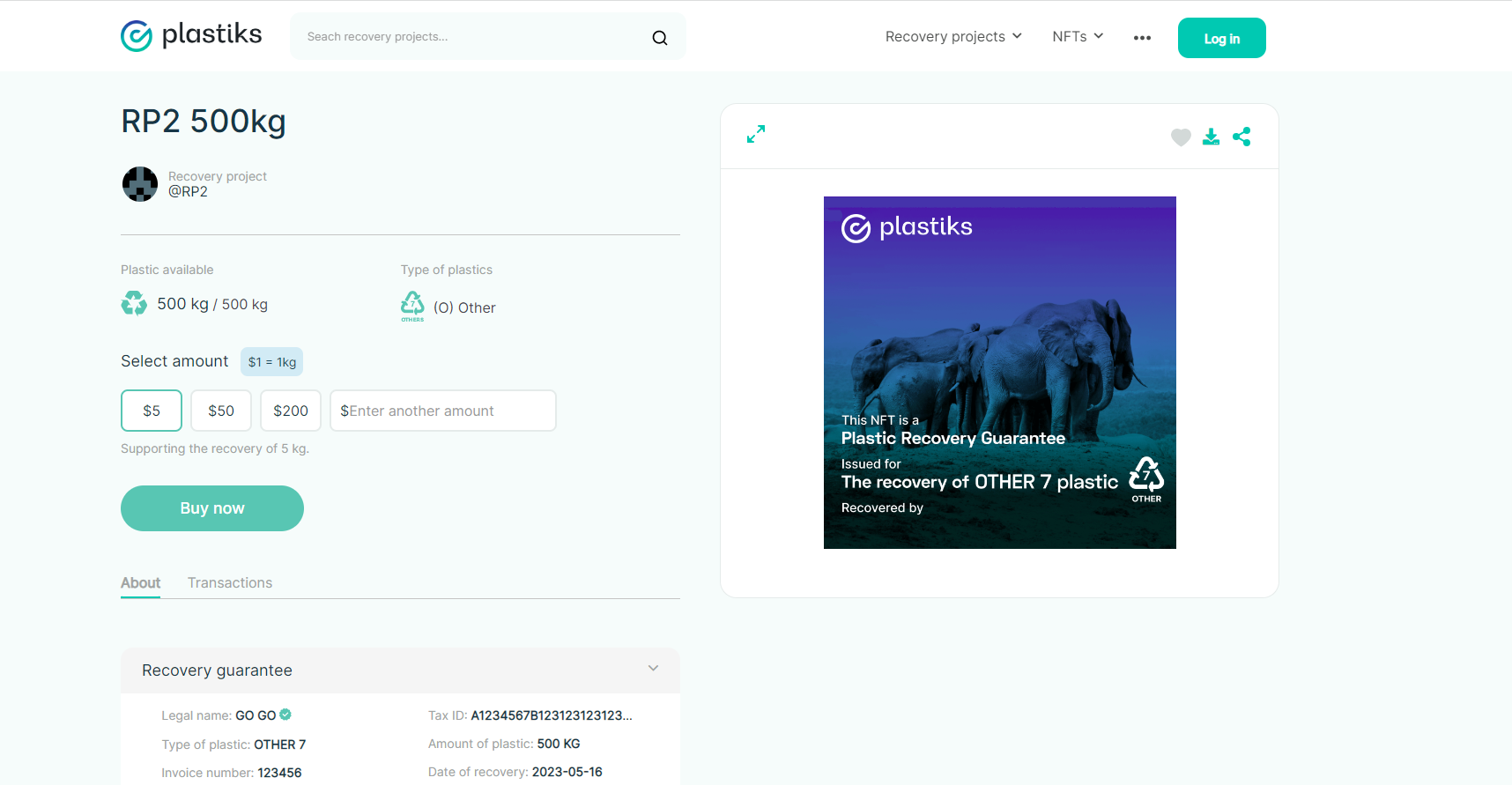1512x785 pixels.
Task: Click the Tax ID value A1234567B123...
Action: pyautogui.click(x=552, y=715)
